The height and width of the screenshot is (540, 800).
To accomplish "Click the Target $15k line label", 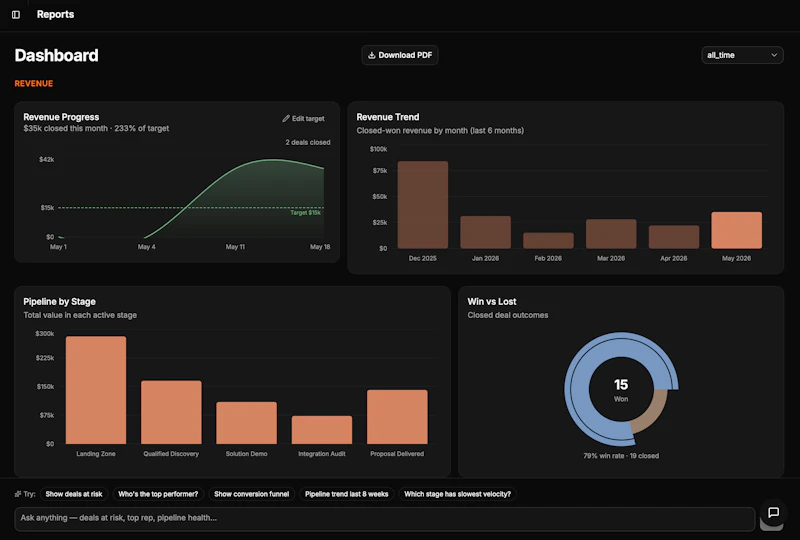I will [305, 213].
